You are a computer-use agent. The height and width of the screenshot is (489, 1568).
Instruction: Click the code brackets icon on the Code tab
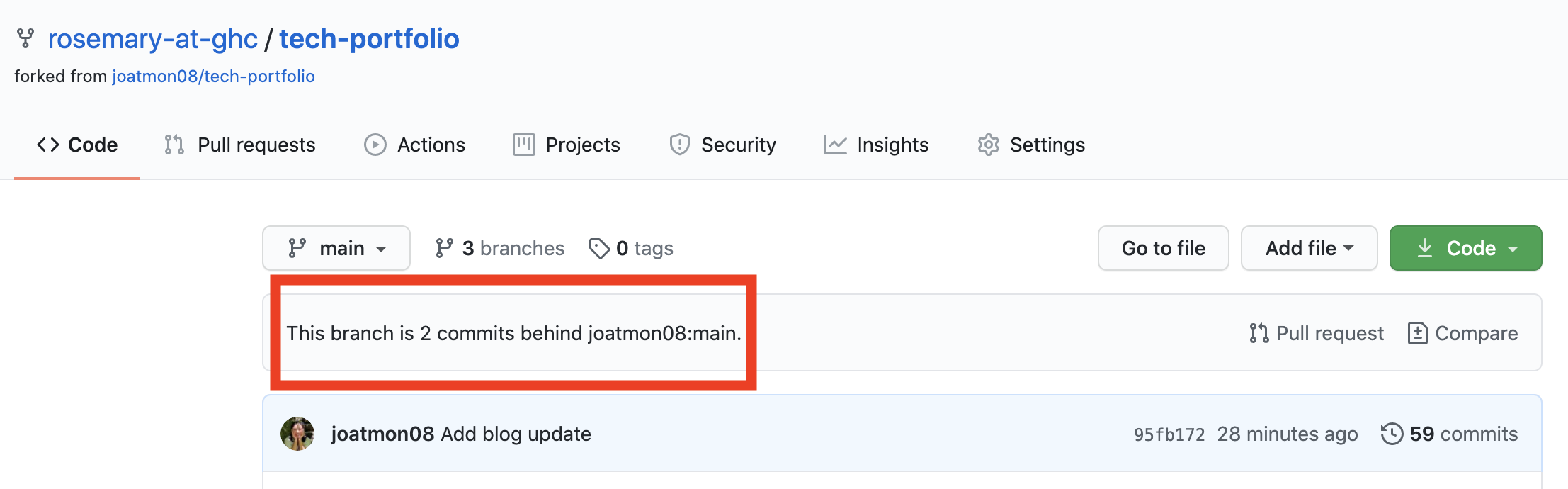click(48, 145)
